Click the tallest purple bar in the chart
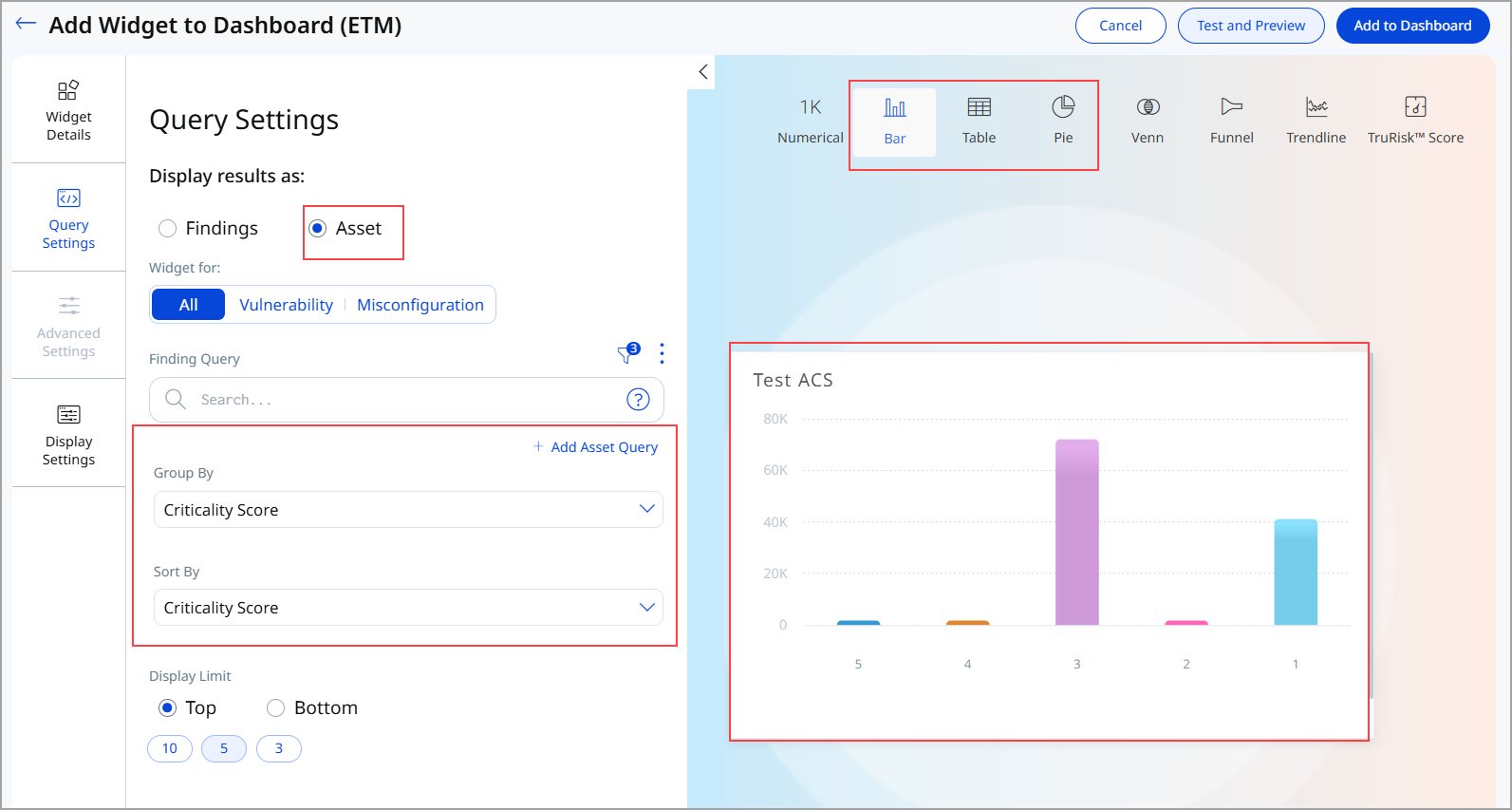1512x810 pixels. tap(1076, 532)
